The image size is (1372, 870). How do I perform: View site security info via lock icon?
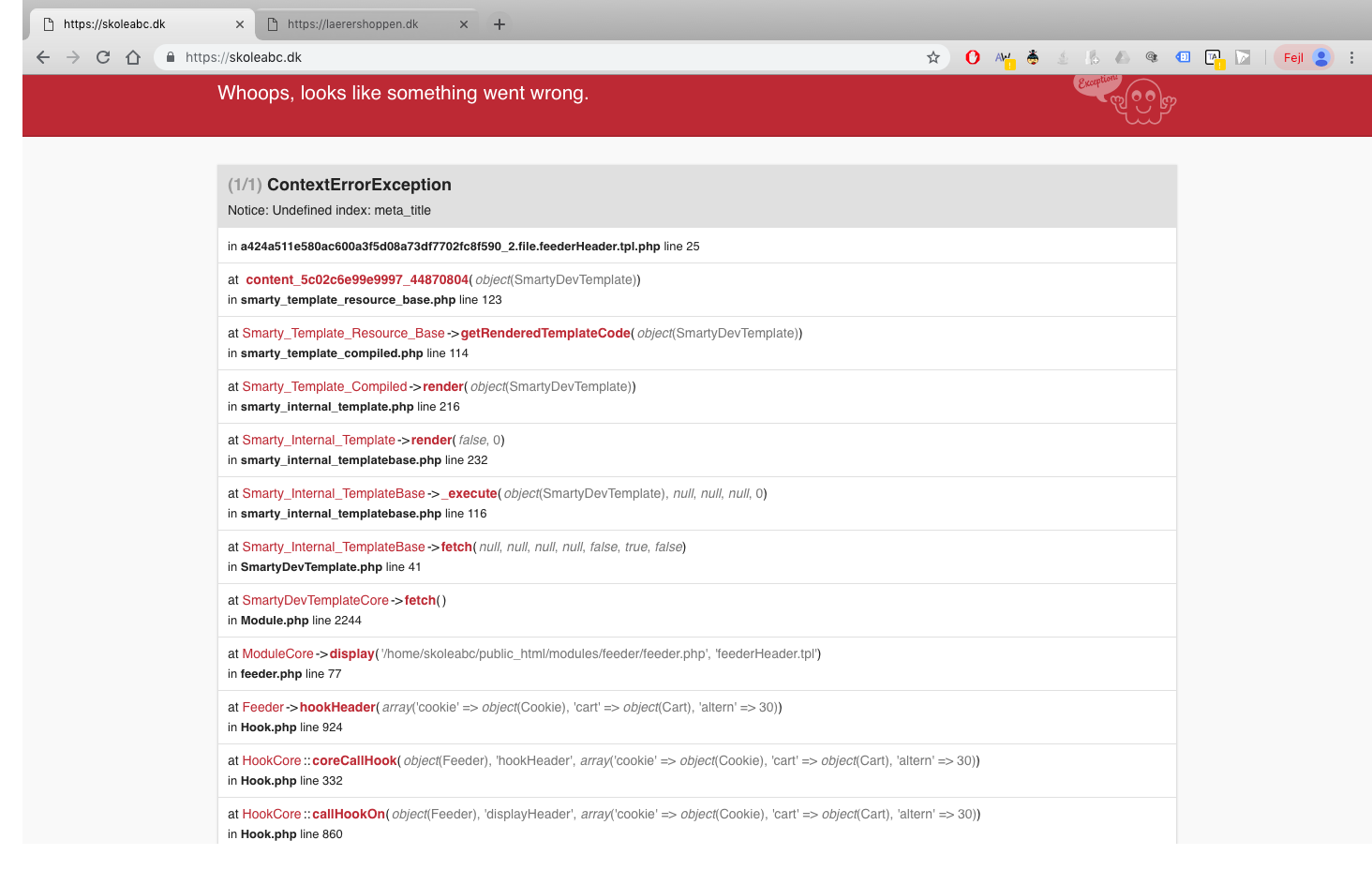tap(171, 57)
